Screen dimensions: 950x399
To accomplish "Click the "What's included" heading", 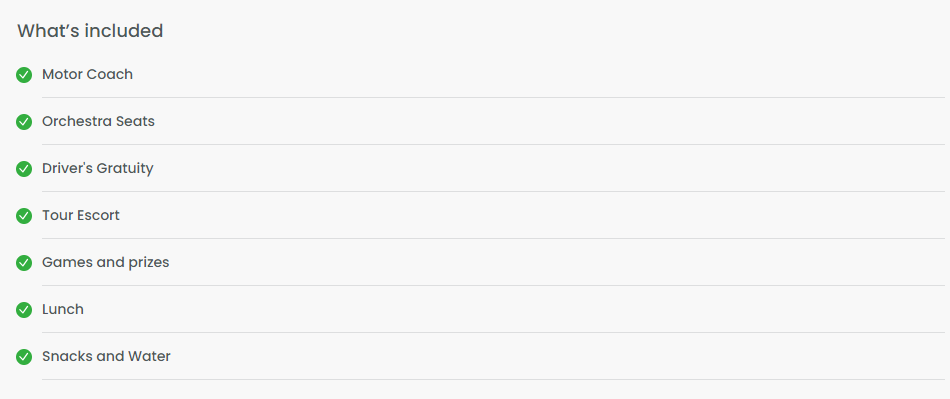I will coord(90,31).
